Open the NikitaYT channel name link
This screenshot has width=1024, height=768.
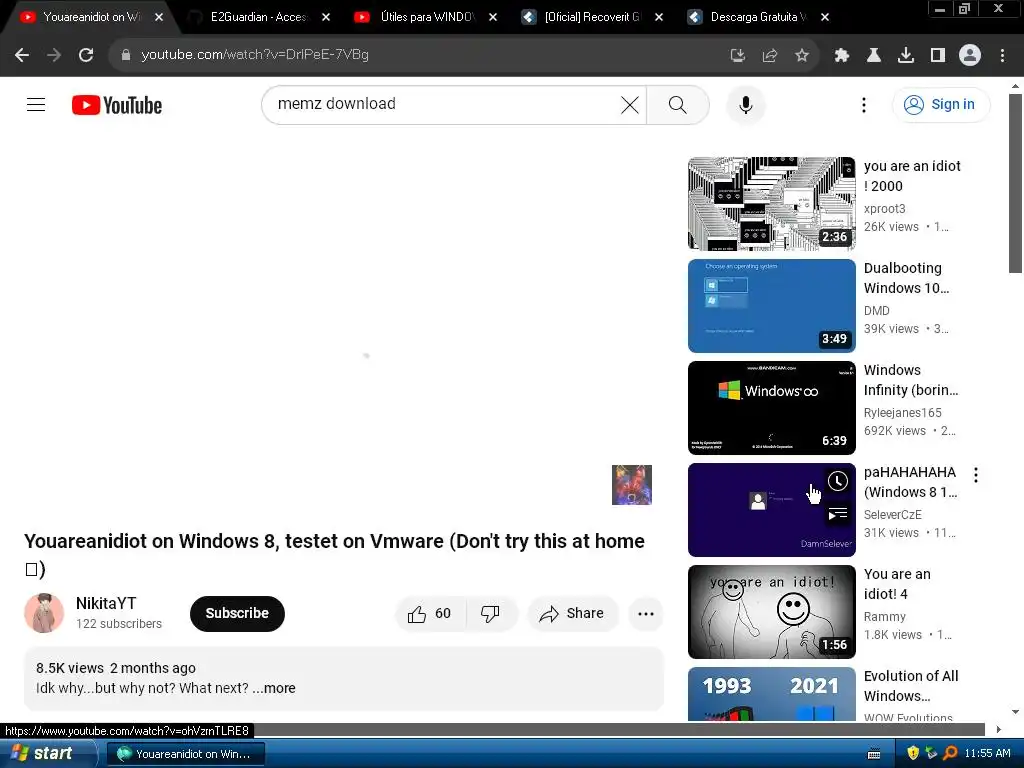coord(106,603)
